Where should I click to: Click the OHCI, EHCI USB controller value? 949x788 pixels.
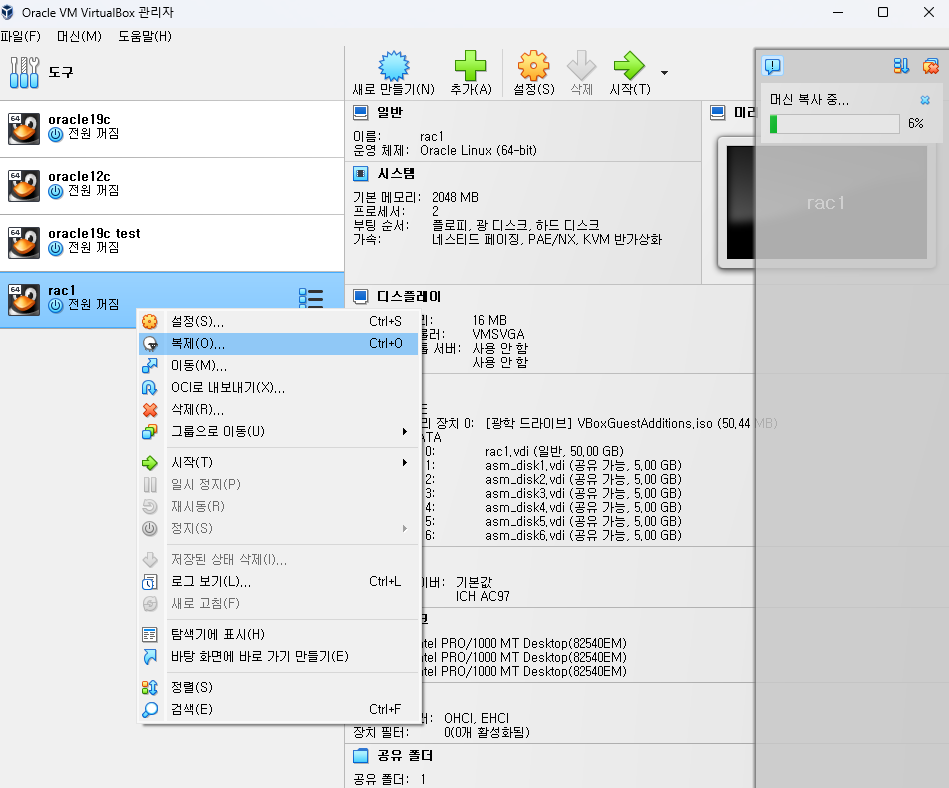pyautogui.click(x=476, y=718)
